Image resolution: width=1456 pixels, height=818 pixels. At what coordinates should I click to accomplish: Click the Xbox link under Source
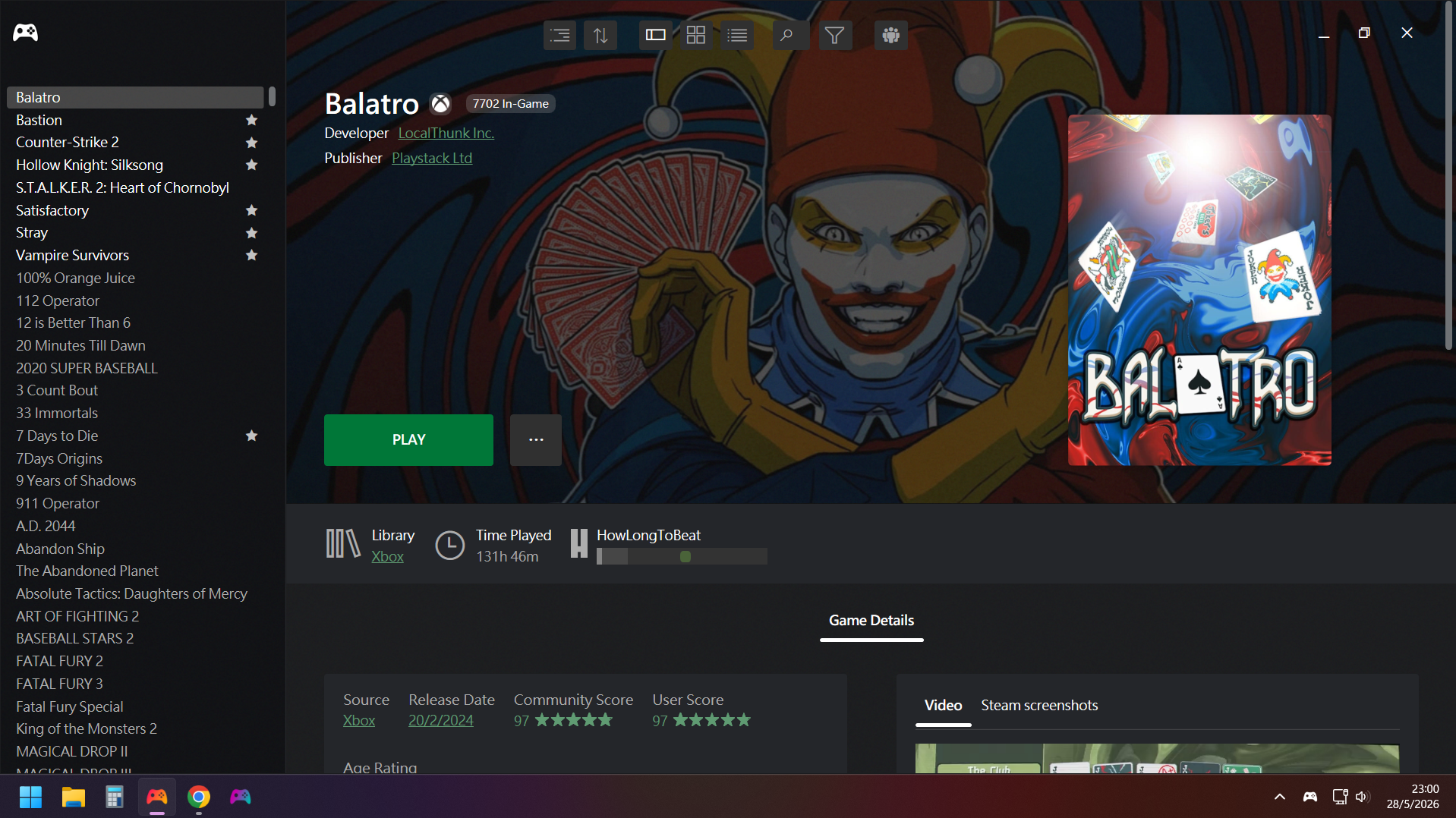(359, 721)
